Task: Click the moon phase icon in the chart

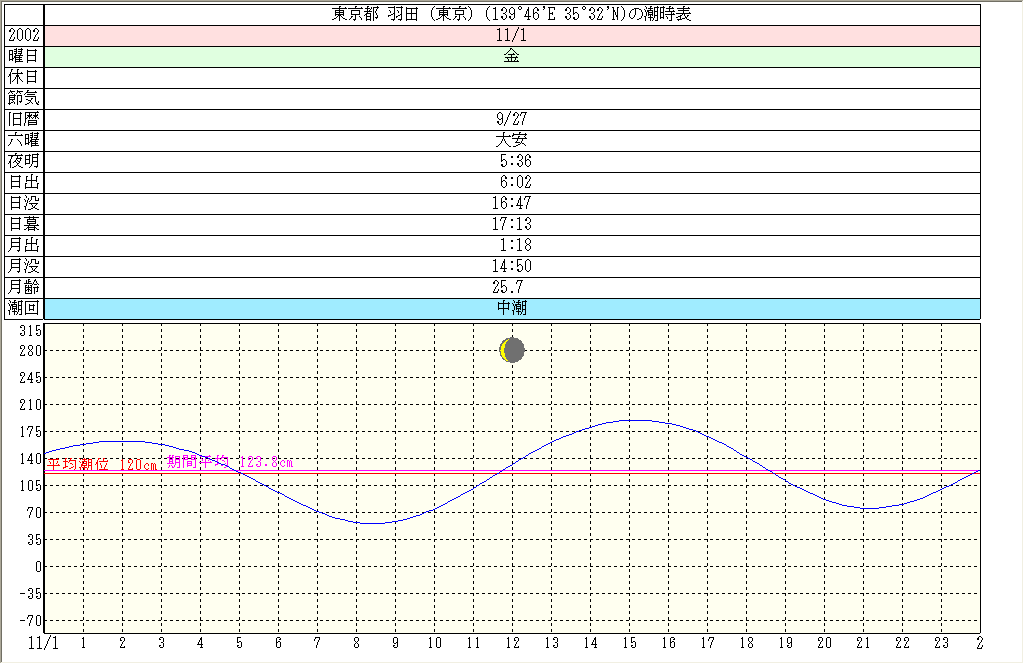Action: click(512, 350)
